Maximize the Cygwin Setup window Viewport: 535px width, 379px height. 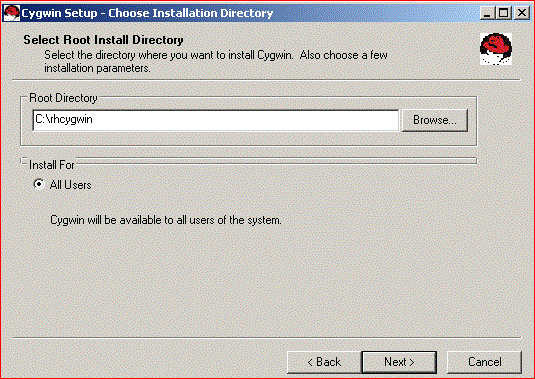tap(504, 13)
